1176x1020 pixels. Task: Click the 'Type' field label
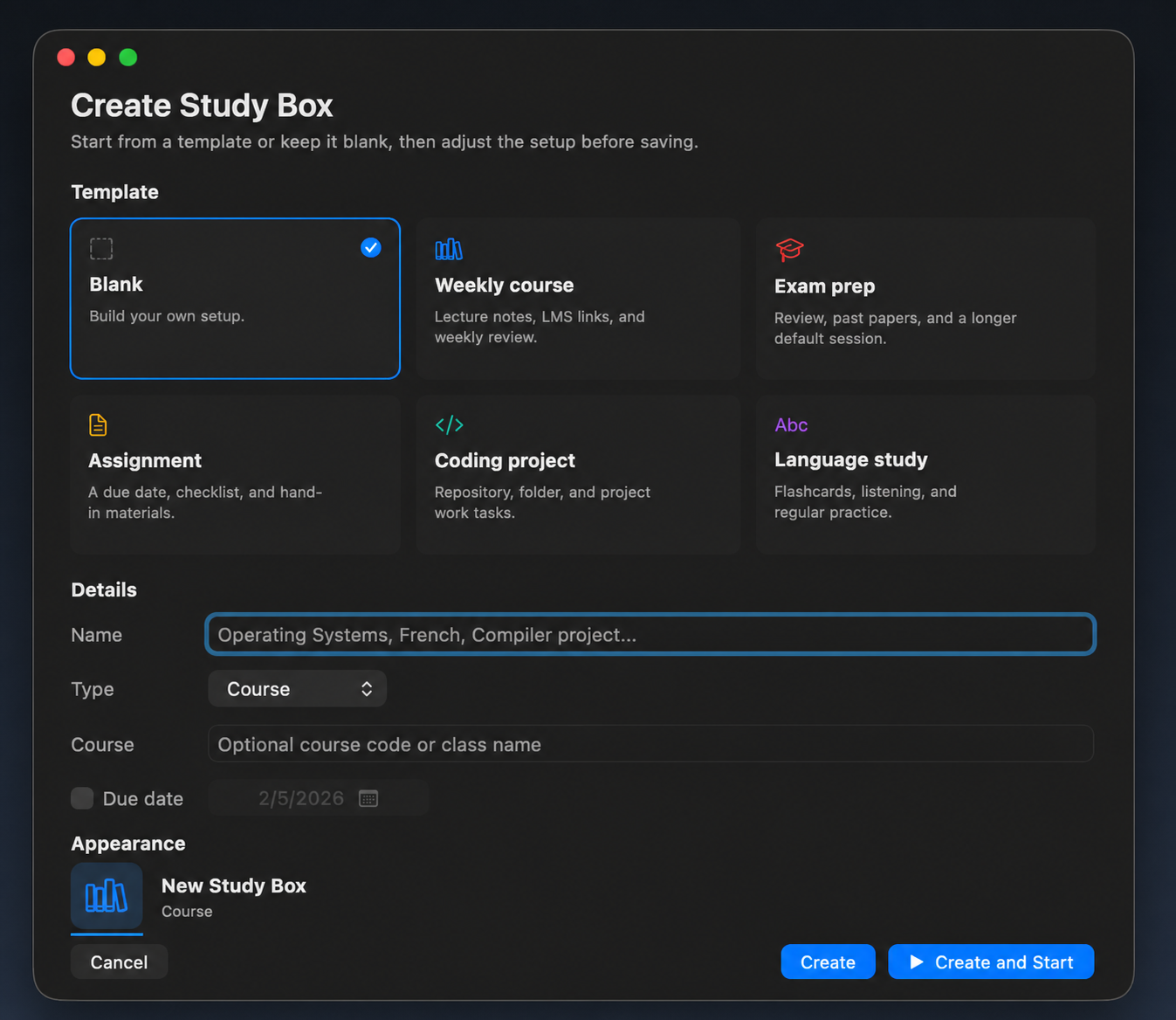click(93, 690)
